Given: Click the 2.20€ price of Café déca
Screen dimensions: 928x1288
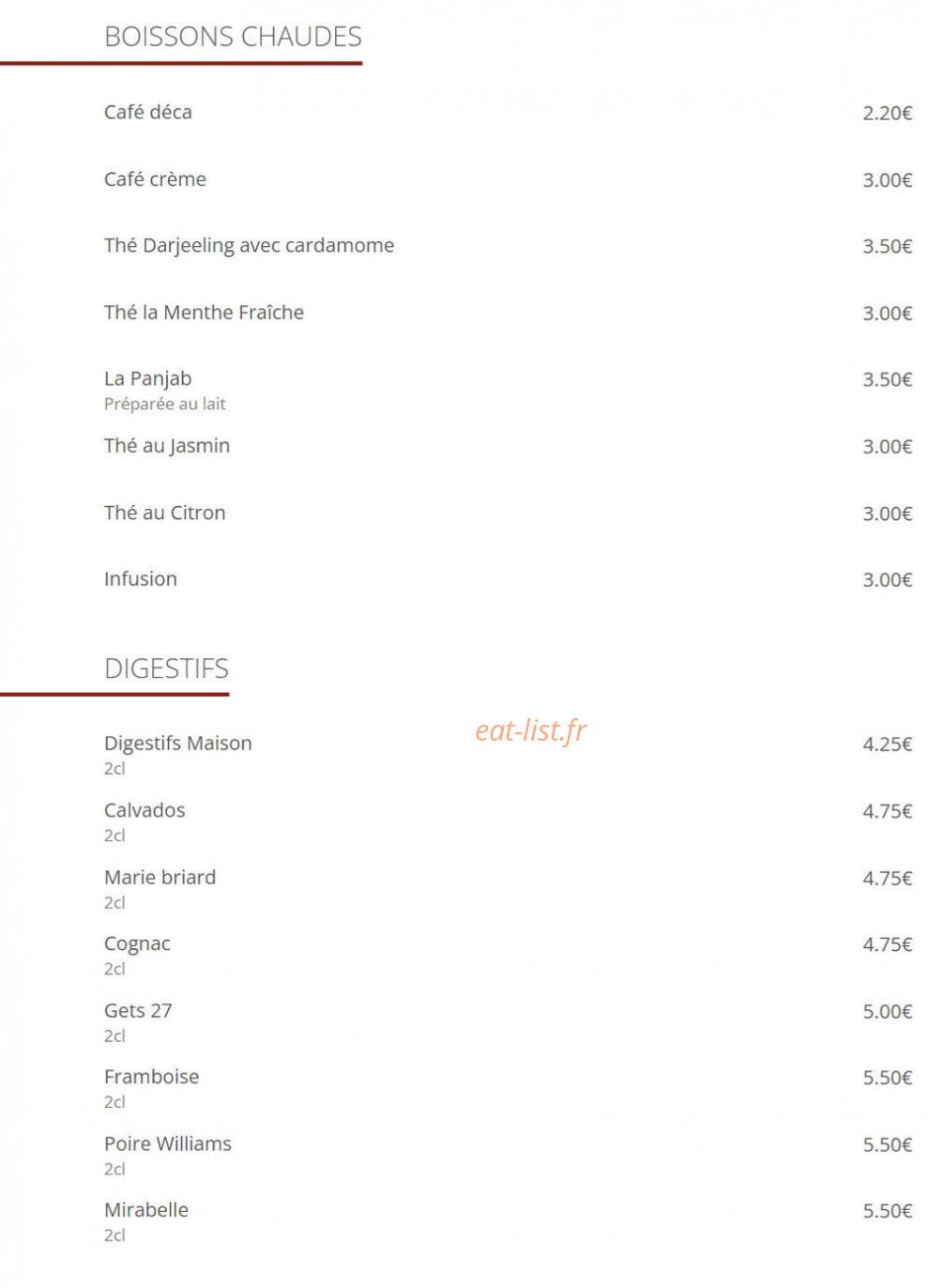Looking at the screenshot, I should 887,113.
